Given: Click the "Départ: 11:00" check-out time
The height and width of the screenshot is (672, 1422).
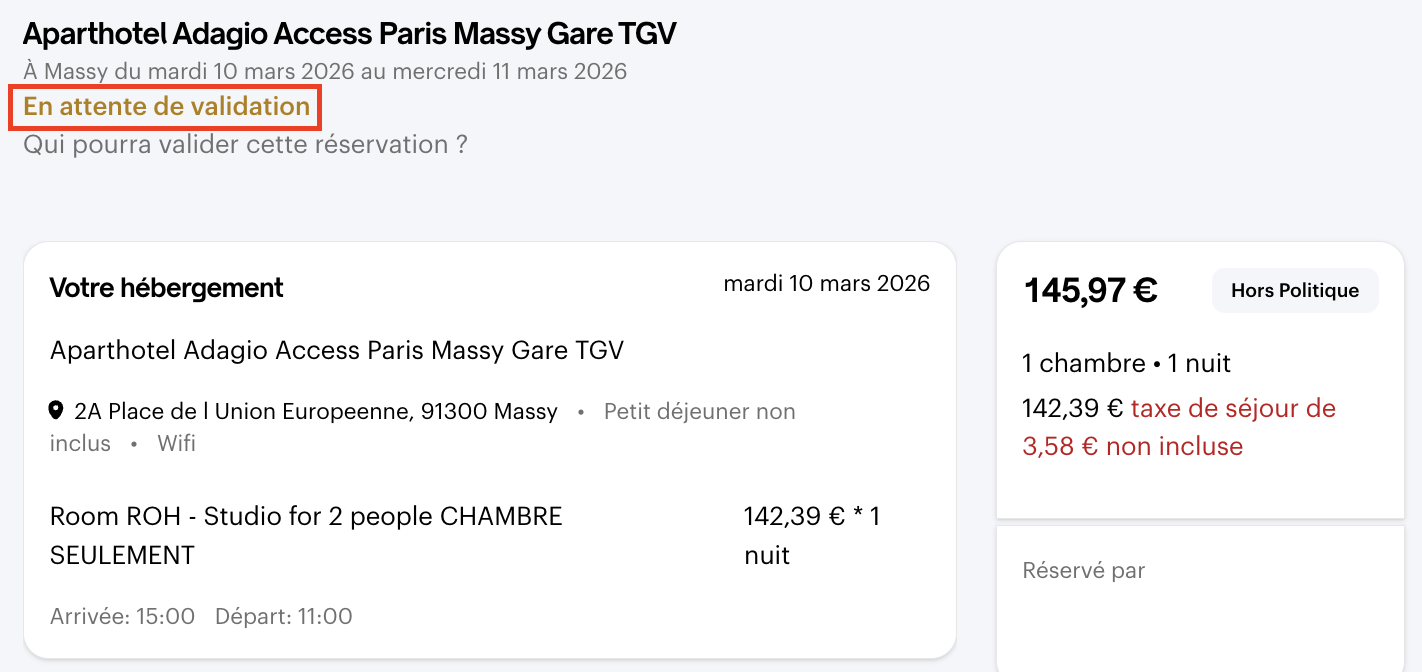Looking at the screenshot, I should [x=283, y=616].
